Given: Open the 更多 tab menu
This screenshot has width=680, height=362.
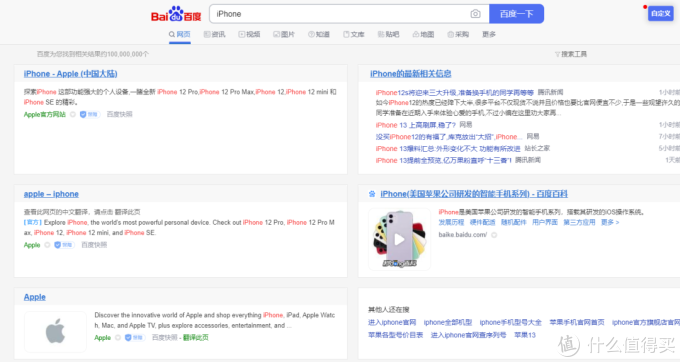Looking at the screenshot, I should point(489,34).
